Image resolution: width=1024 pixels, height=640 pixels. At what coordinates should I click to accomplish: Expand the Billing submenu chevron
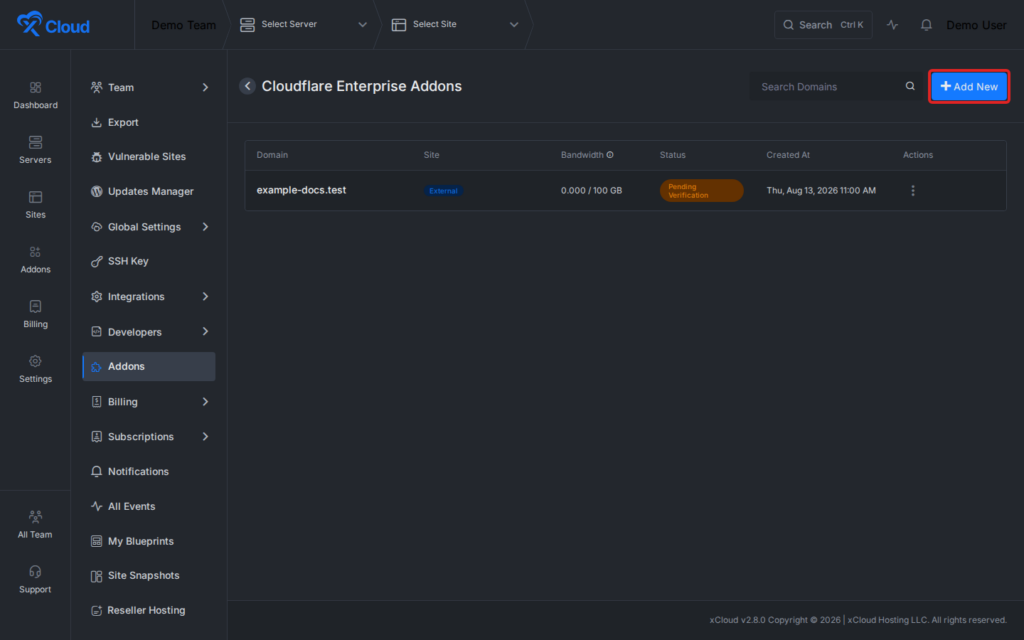[205, 402]
